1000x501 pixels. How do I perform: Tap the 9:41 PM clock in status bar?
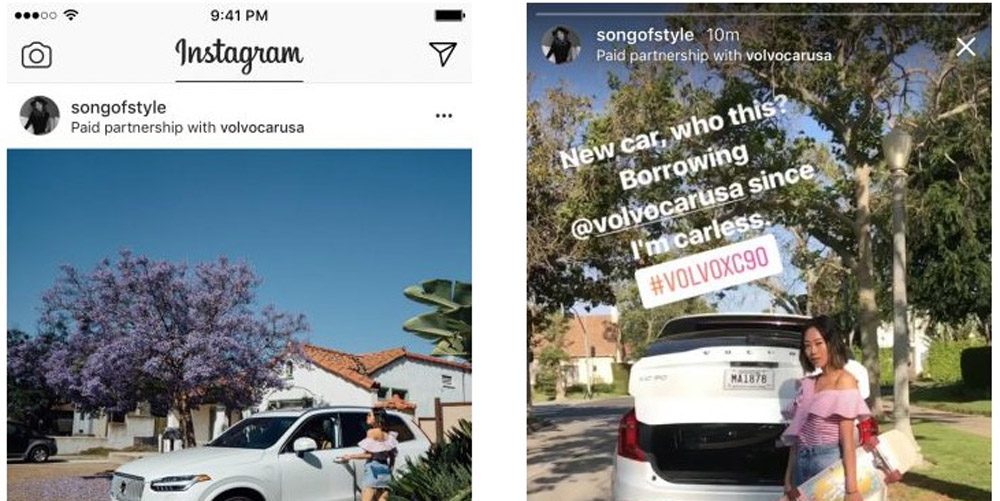239,15
